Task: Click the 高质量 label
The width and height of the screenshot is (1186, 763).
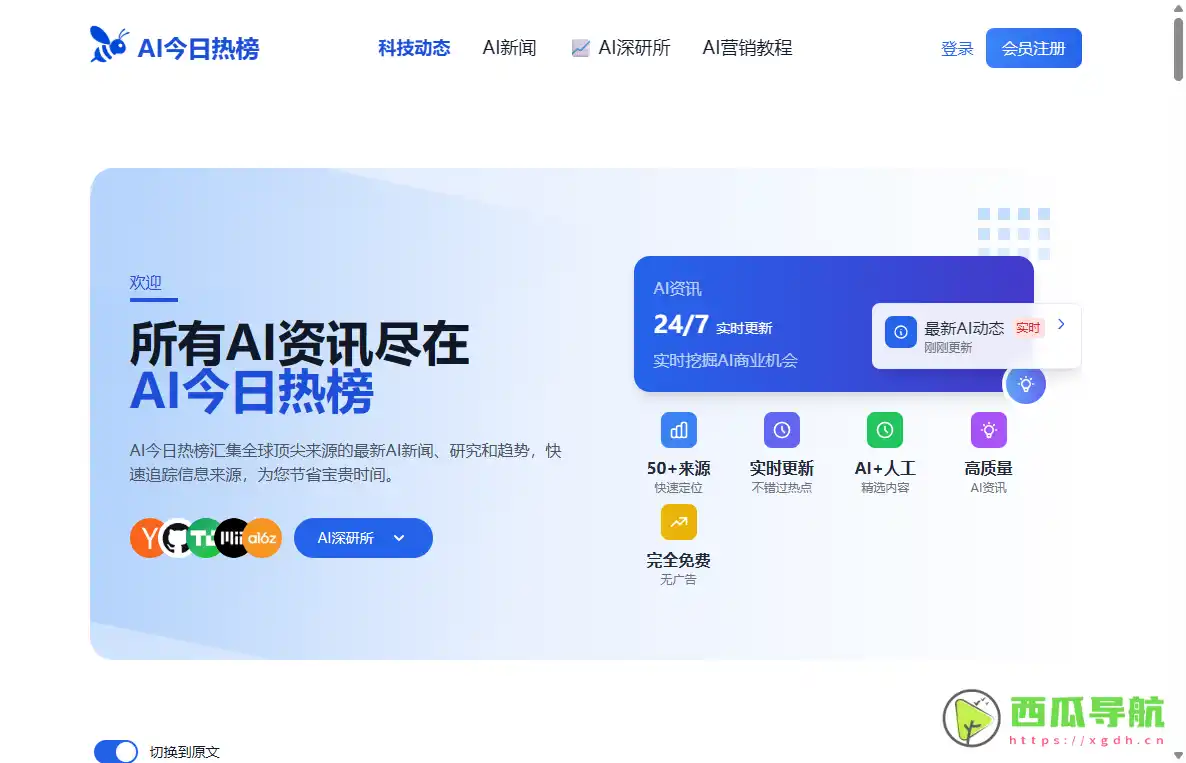Action: coord(989,468)
